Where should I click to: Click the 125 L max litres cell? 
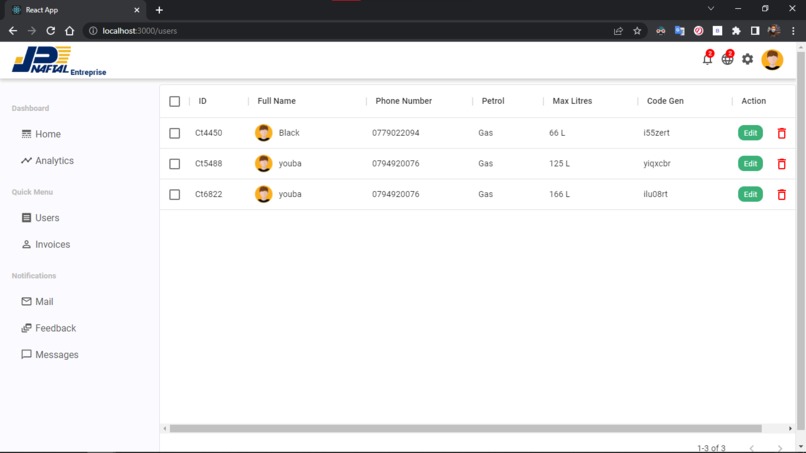coord(559,164)
